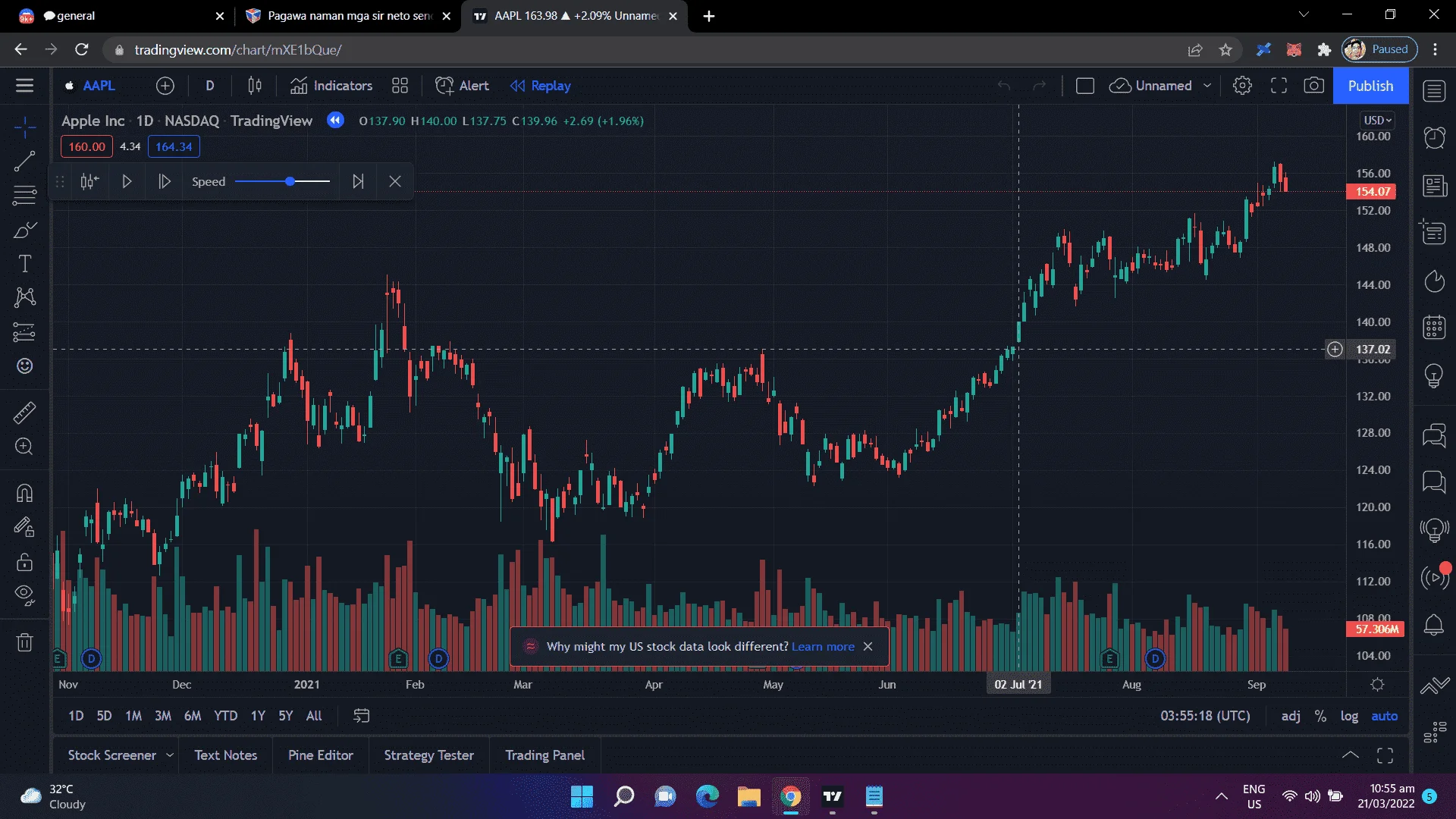Jump replay to real-time

point(358,182)
